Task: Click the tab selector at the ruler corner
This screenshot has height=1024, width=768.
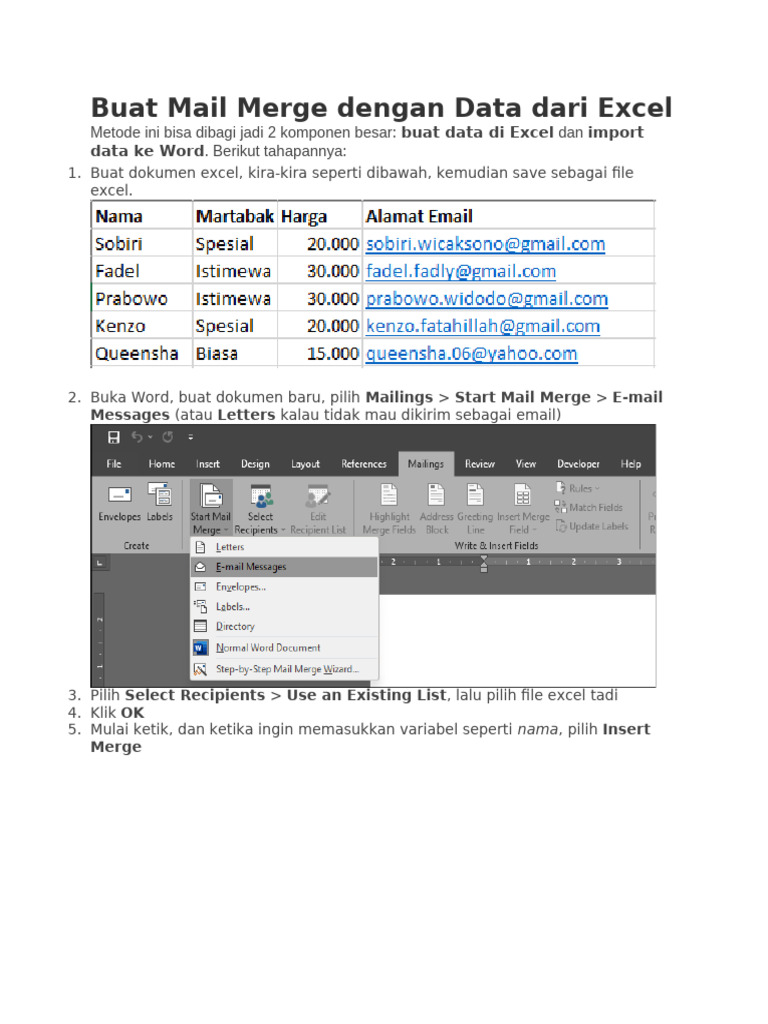Action: 100,562
